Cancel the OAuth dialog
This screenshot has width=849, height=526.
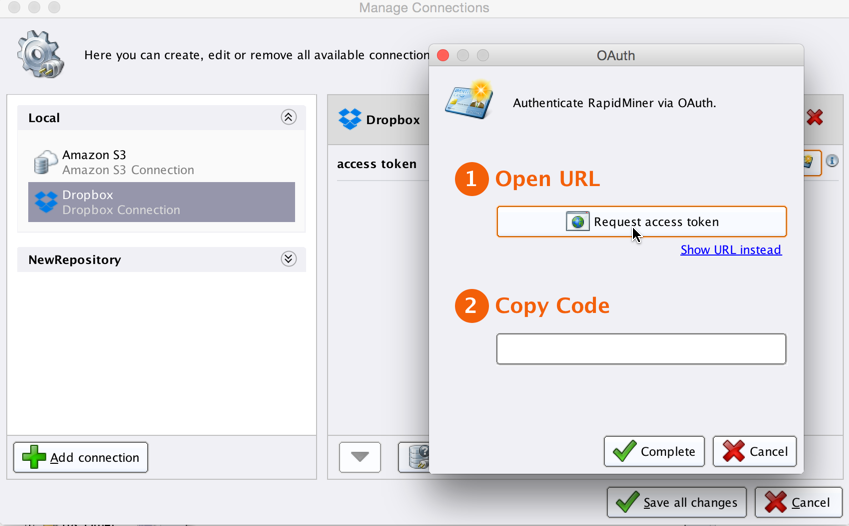(x=754, y=452)
